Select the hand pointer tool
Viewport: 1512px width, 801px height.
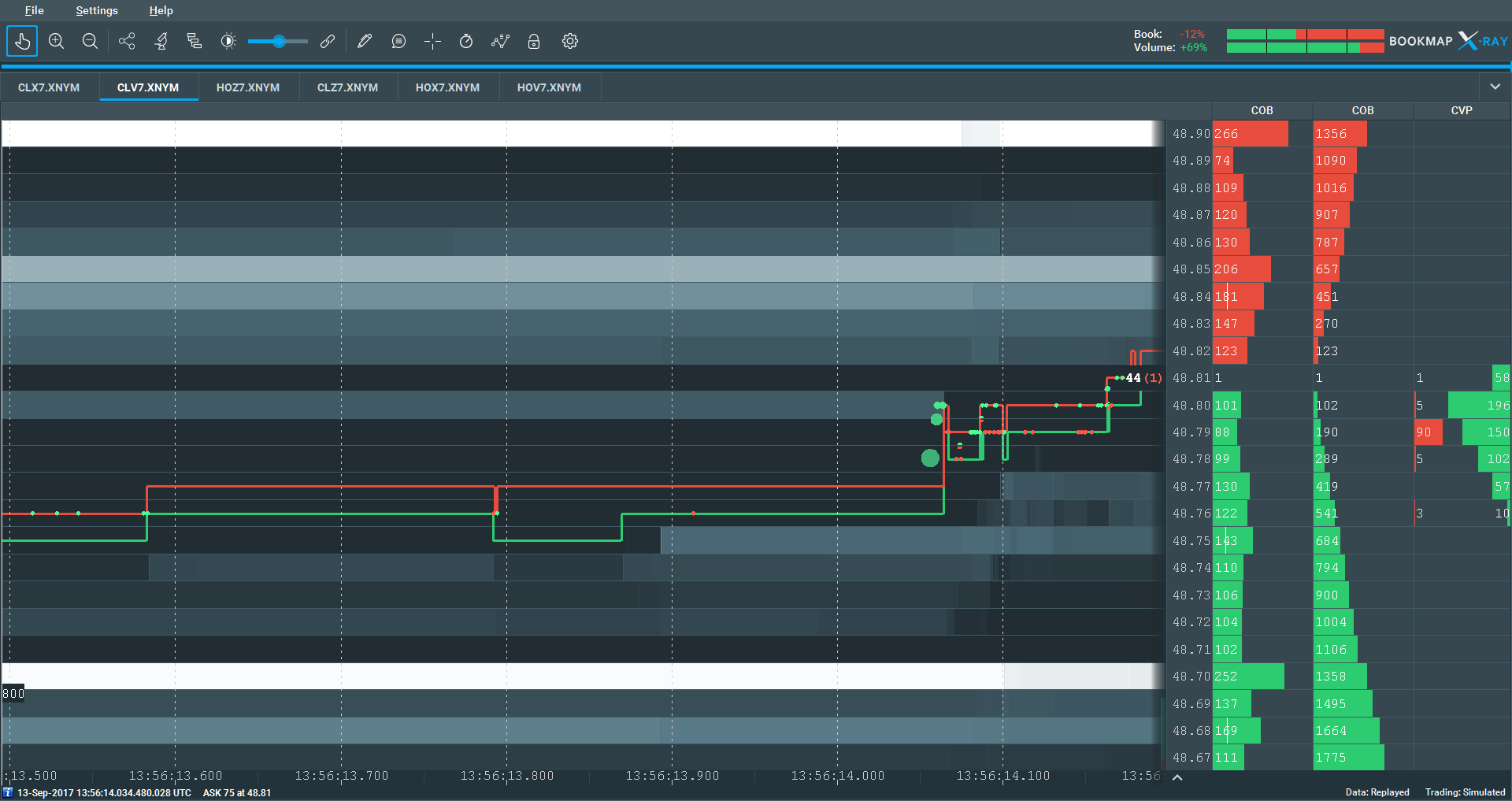click(22, 41)
